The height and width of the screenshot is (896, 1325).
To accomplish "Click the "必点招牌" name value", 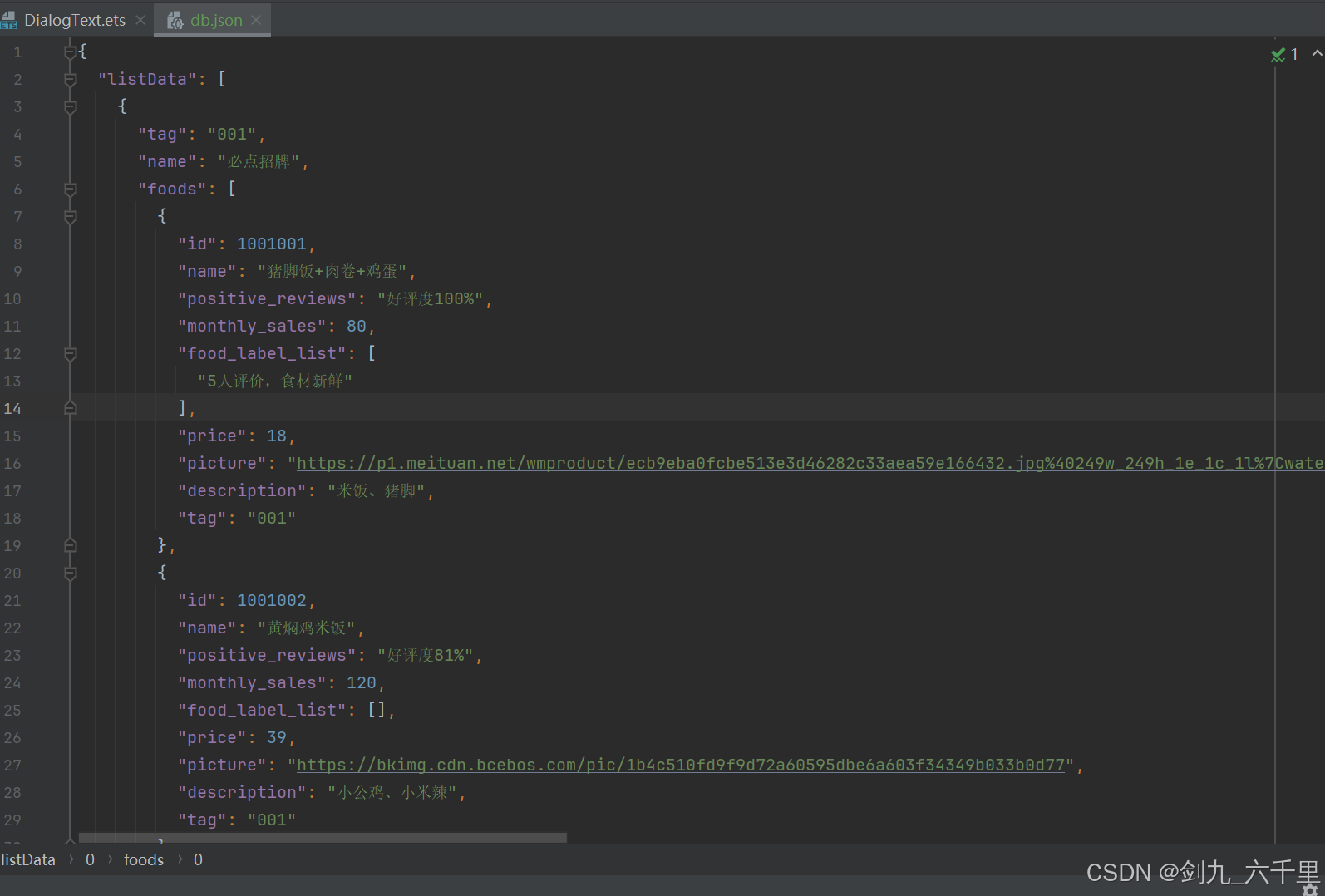I will coord(258,162).
